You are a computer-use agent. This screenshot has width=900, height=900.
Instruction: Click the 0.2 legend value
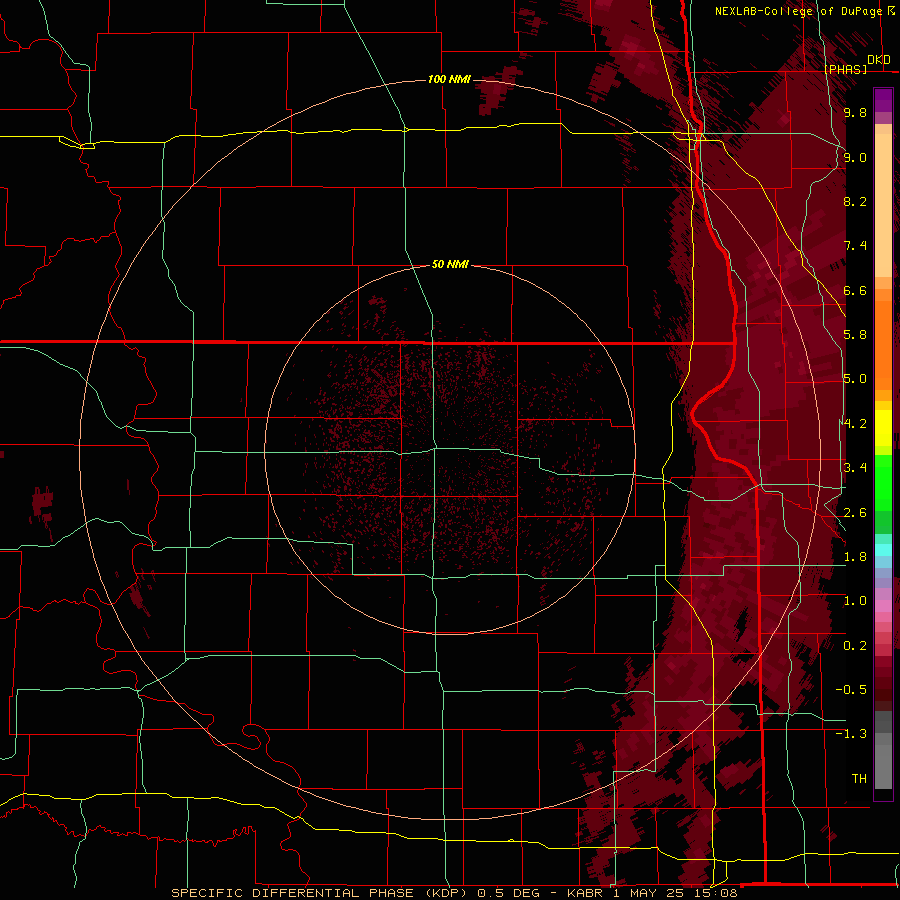(855, 646)
